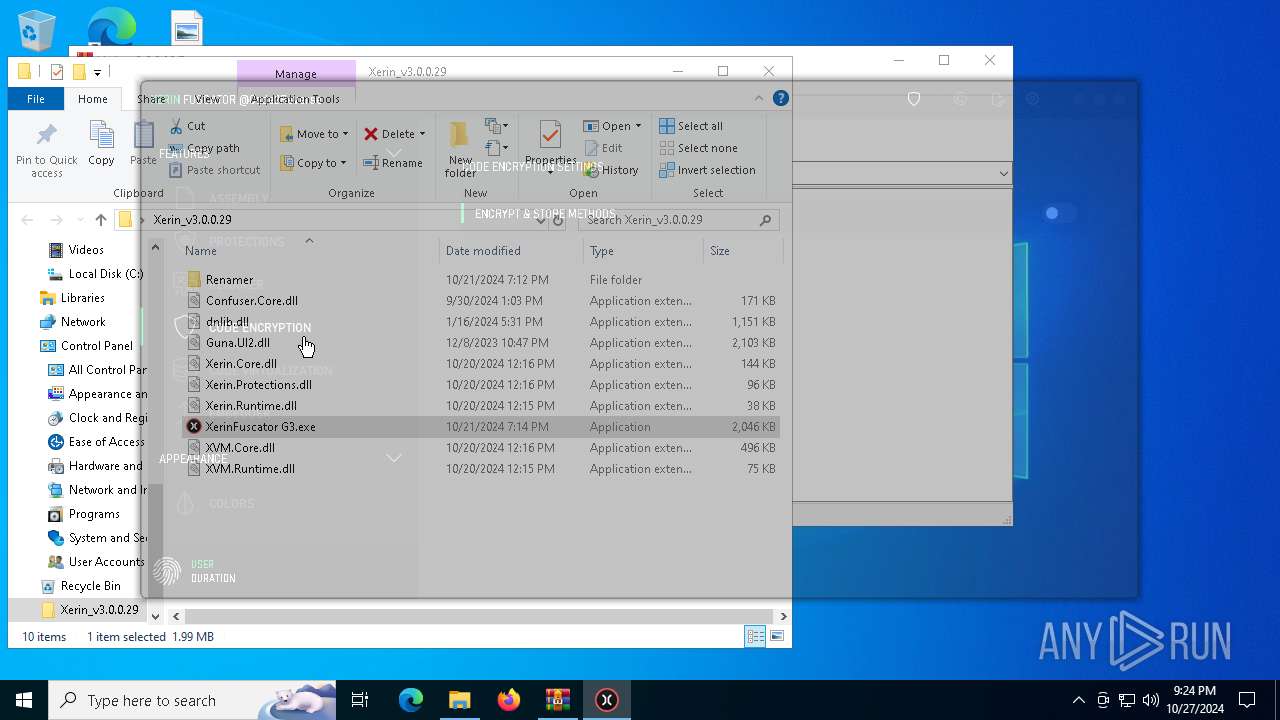
Task: Click the red Delete icon
Action: pyautogui.click(x=371, y=134)
